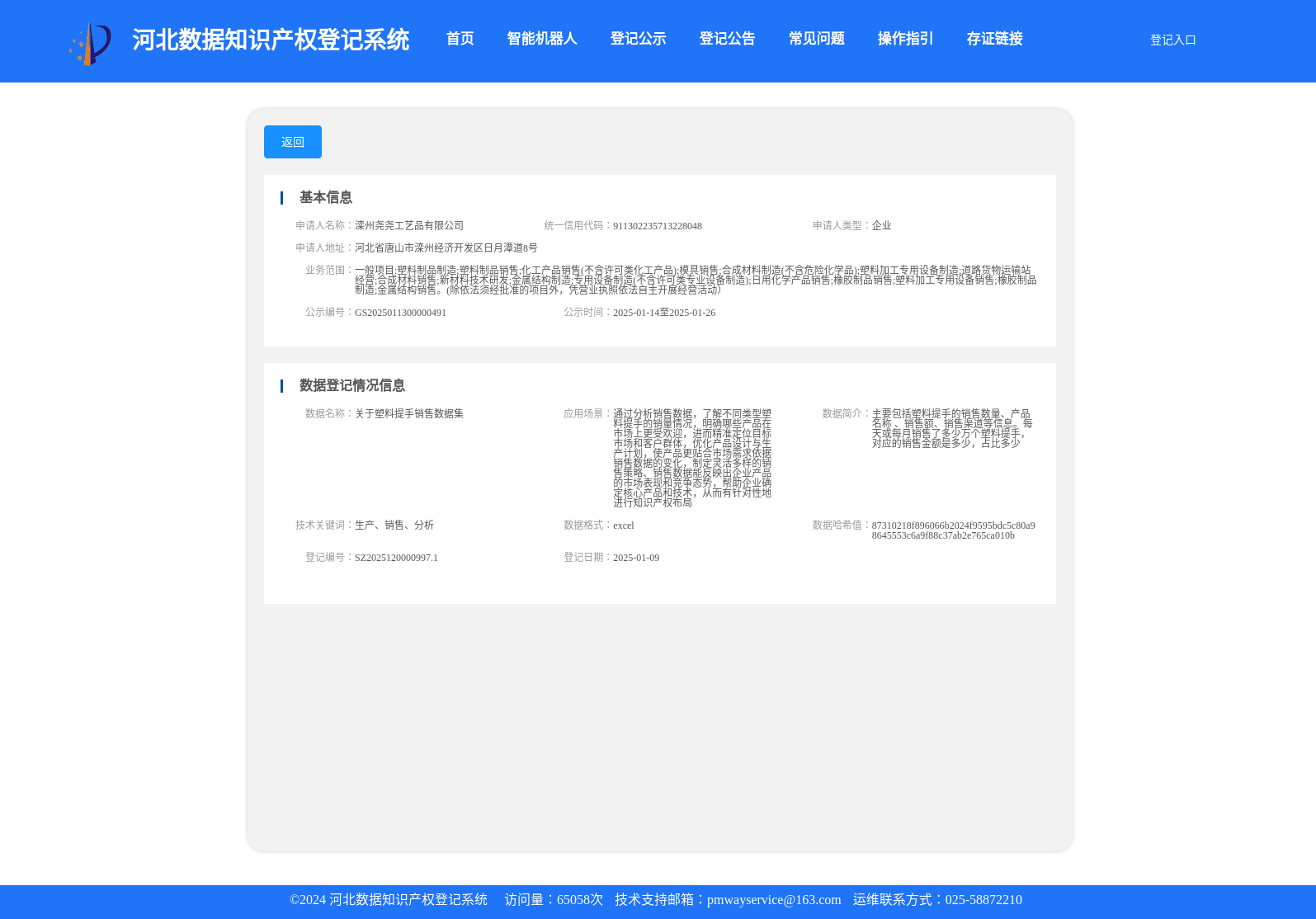The height and width of the screenshot is (919, 1316).
Task: Go to 登记公告 page
Action: (727, 39)
